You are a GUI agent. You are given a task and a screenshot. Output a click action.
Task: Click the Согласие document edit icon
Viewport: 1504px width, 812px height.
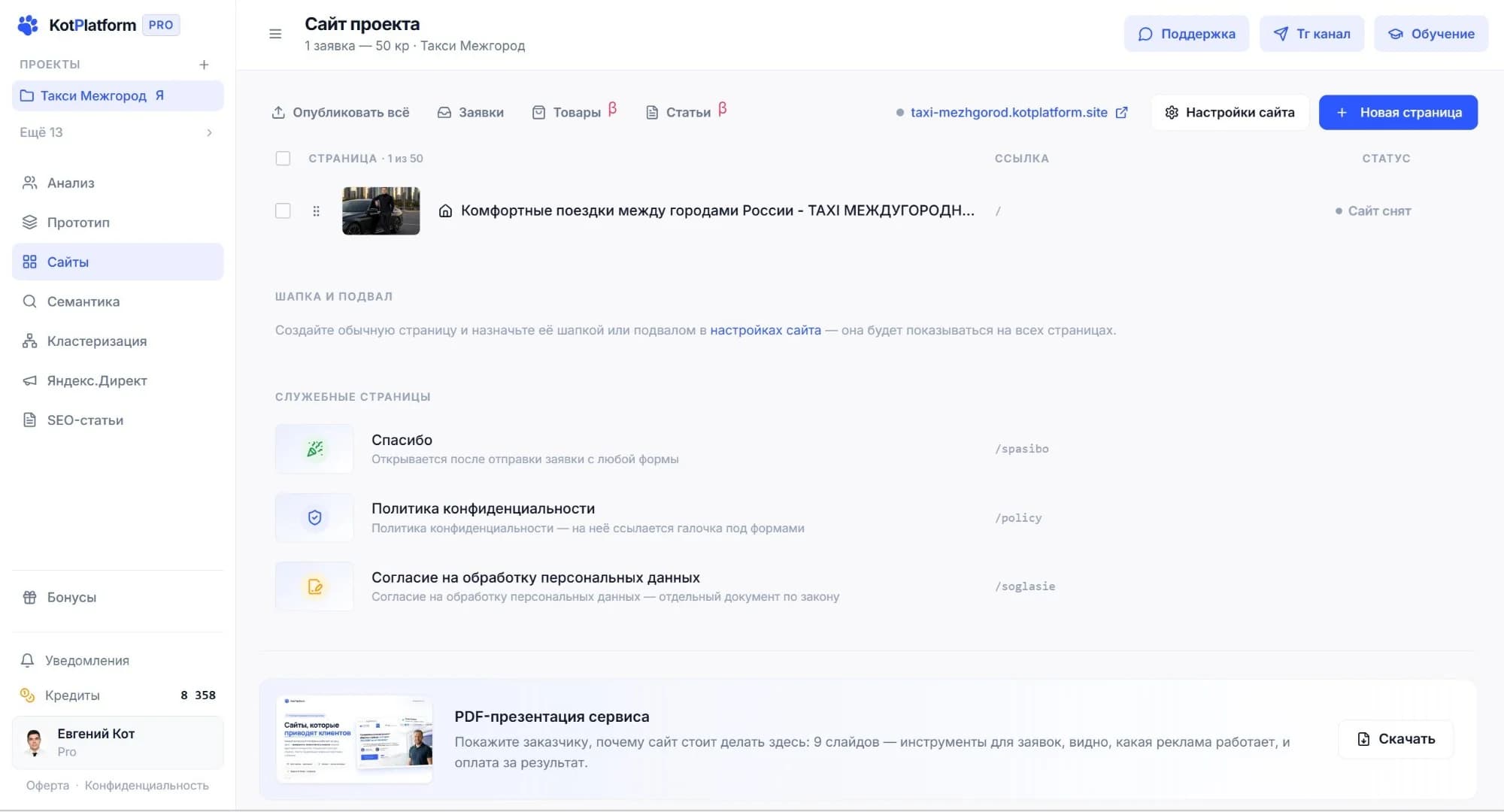pyautogui.click(x=314, y=586)
